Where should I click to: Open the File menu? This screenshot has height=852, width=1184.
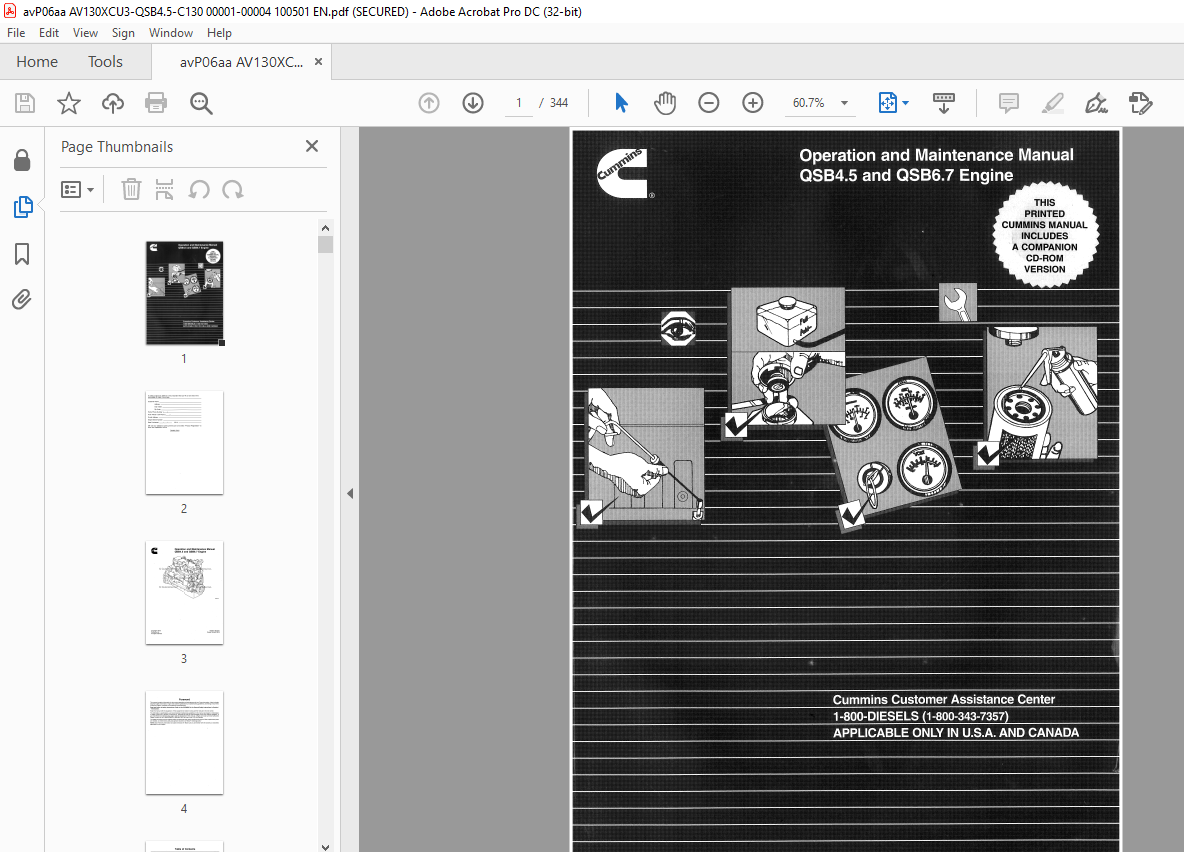coord(16,32)
